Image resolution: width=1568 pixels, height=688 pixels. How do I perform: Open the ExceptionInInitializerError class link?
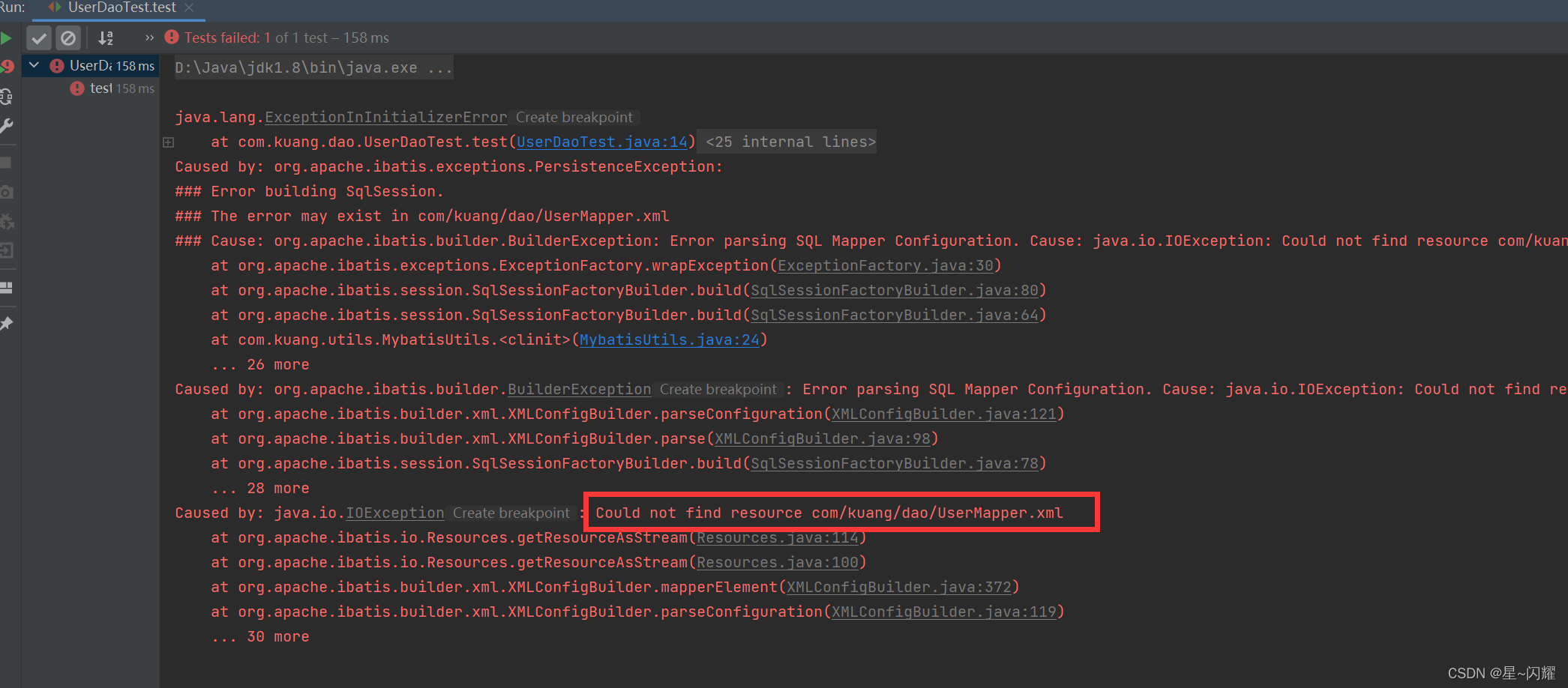385,118
